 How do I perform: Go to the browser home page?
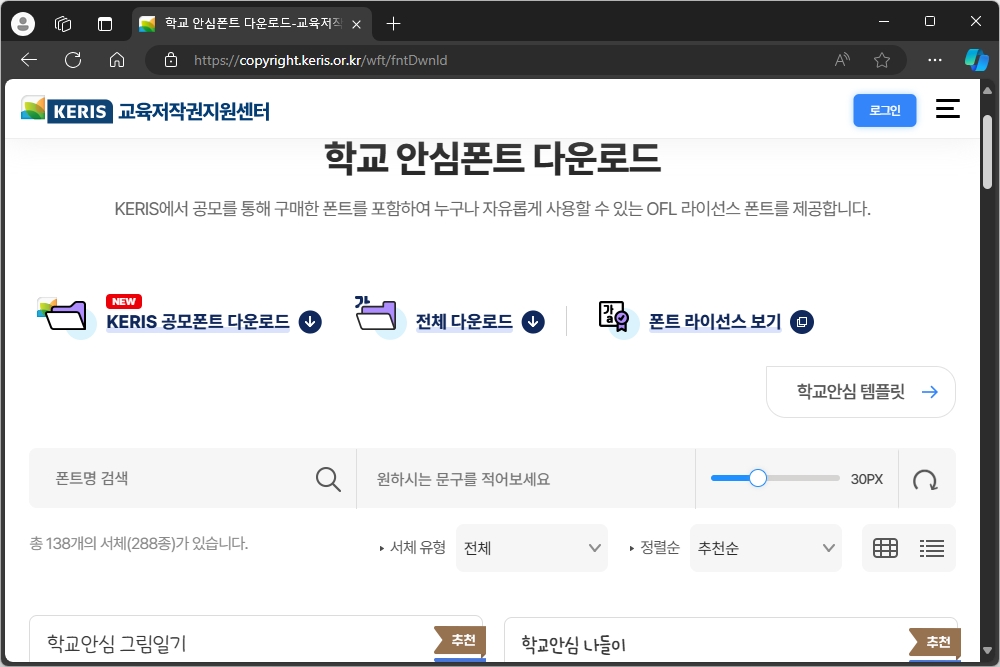coord(117,60)
